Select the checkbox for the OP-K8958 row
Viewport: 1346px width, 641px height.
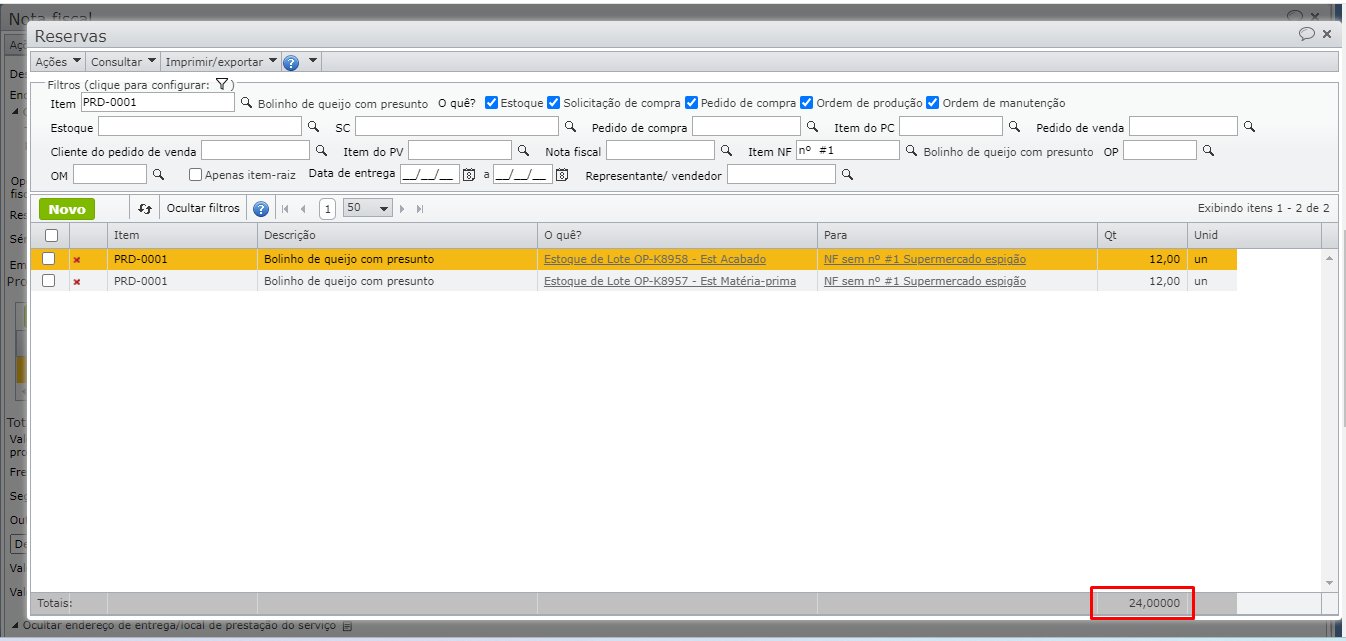point(49,259)
